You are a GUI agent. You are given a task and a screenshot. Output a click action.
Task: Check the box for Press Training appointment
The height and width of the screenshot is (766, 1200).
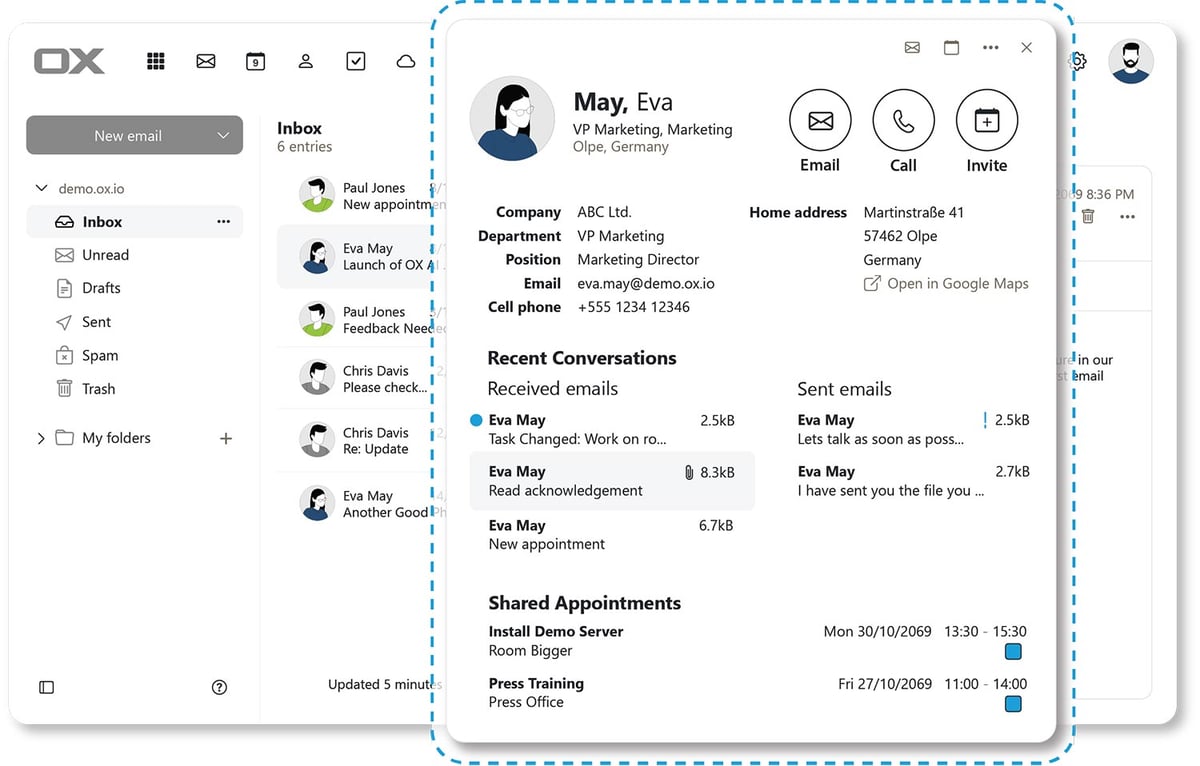[1013, 704]
